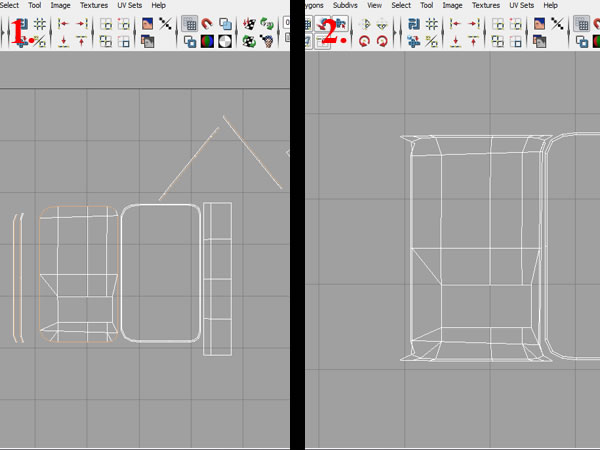Update PSD networks icon in left editor

(267, 24)
